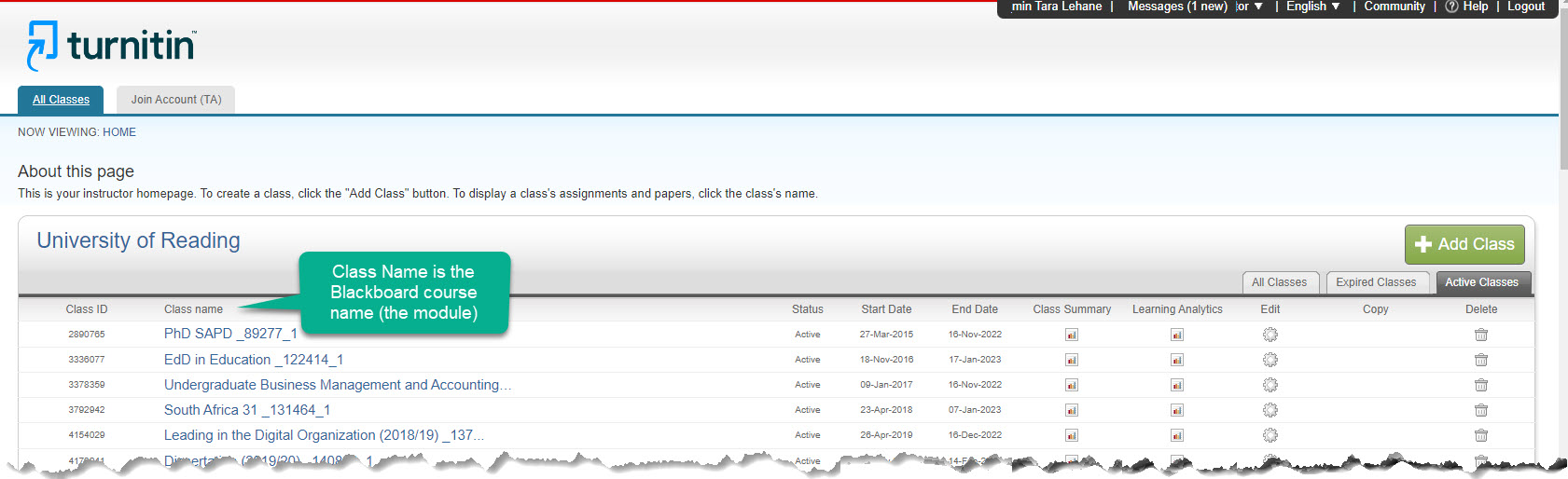The height and width of the screenshot is (479, 1568).
Task: Edit the PhD SAPD _89277_1 class
Action: pyautogui.click(x=1270, y=335)
